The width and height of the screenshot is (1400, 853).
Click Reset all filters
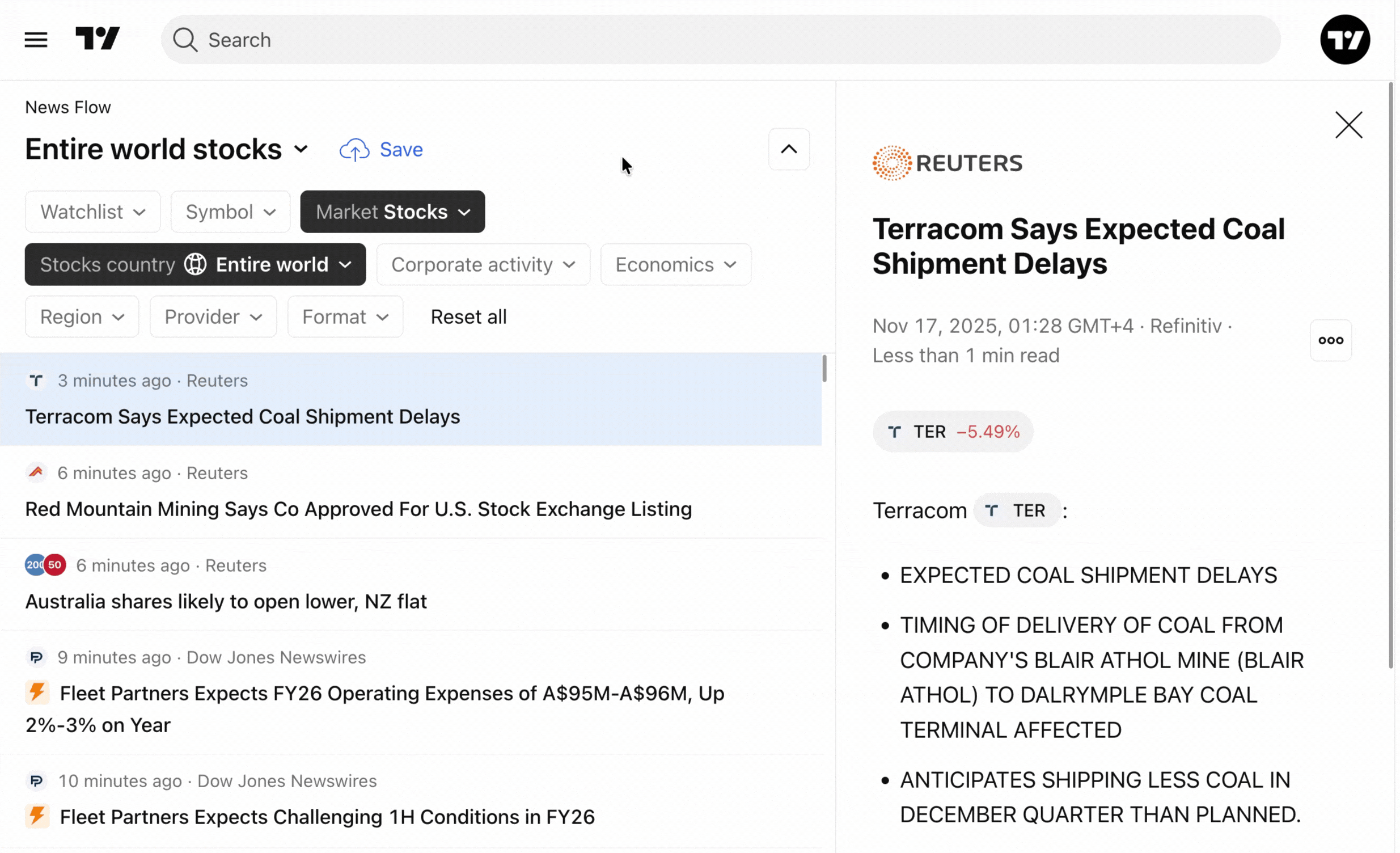click(x=468, y=317)
